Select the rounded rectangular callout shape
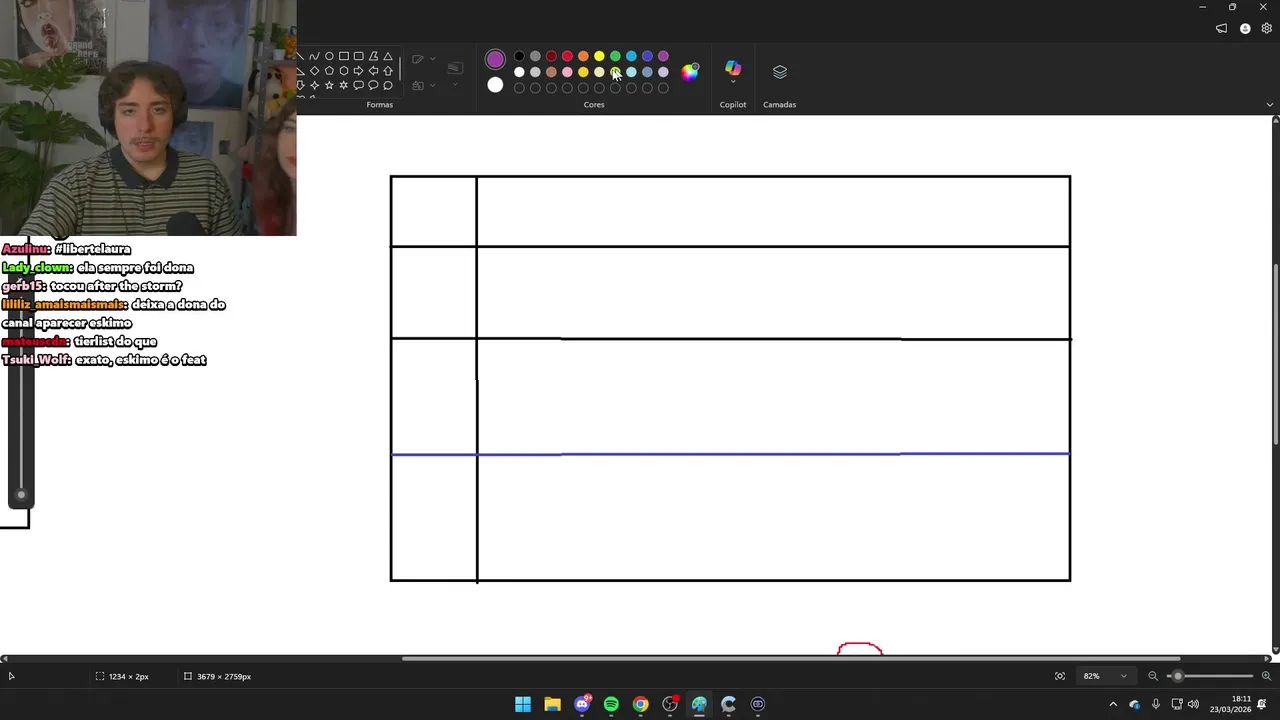This screenshot has height=720, width=1280. [x=359, y=86]
